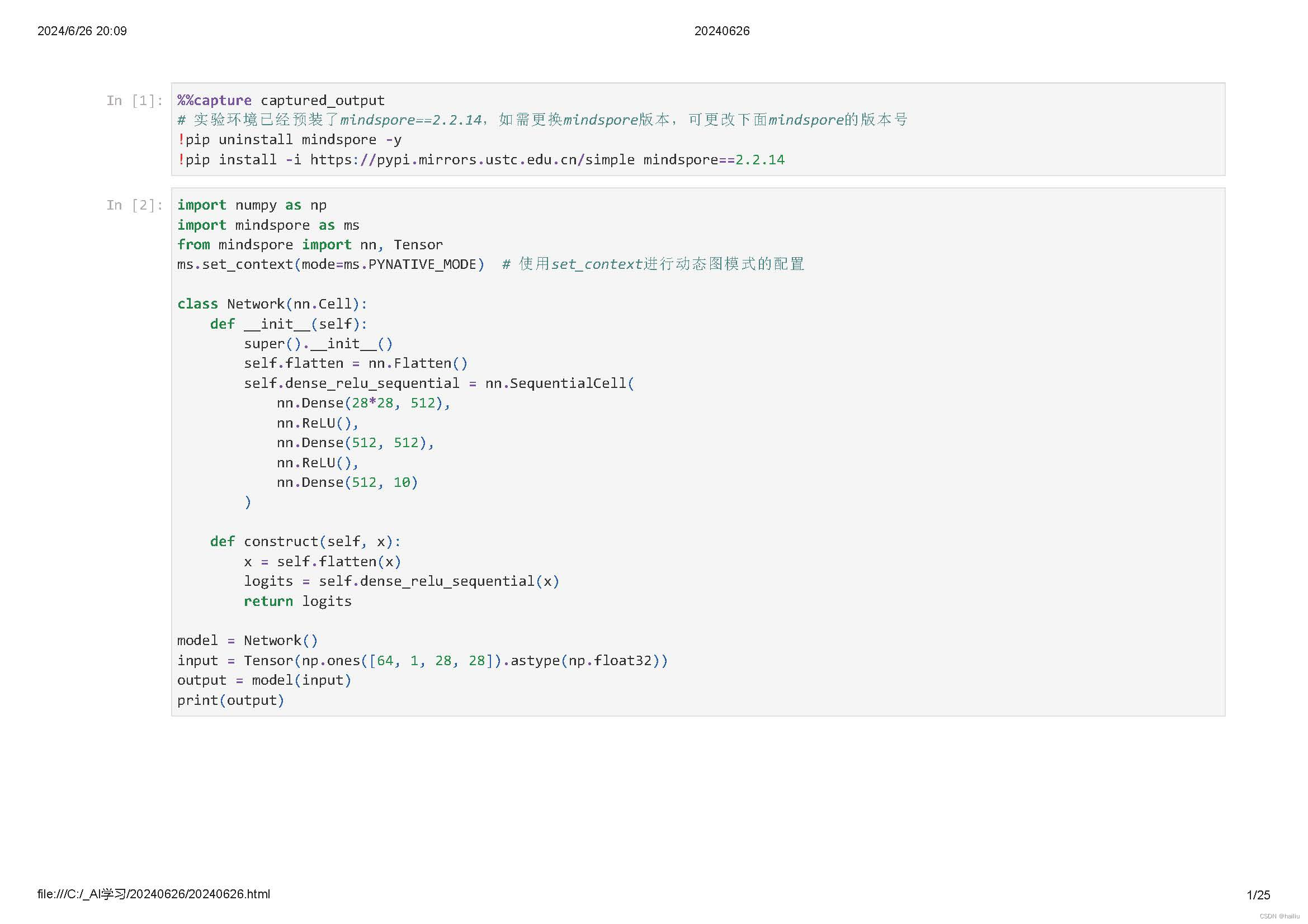Click the 'def construct(self, x):' line
Viewport: 1308px width, 924px height.
click(305, 542)
